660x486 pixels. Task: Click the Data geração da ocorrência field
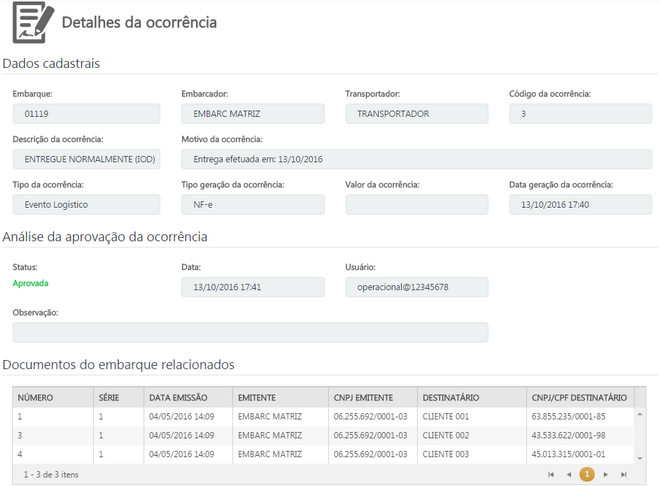point(580,204)
